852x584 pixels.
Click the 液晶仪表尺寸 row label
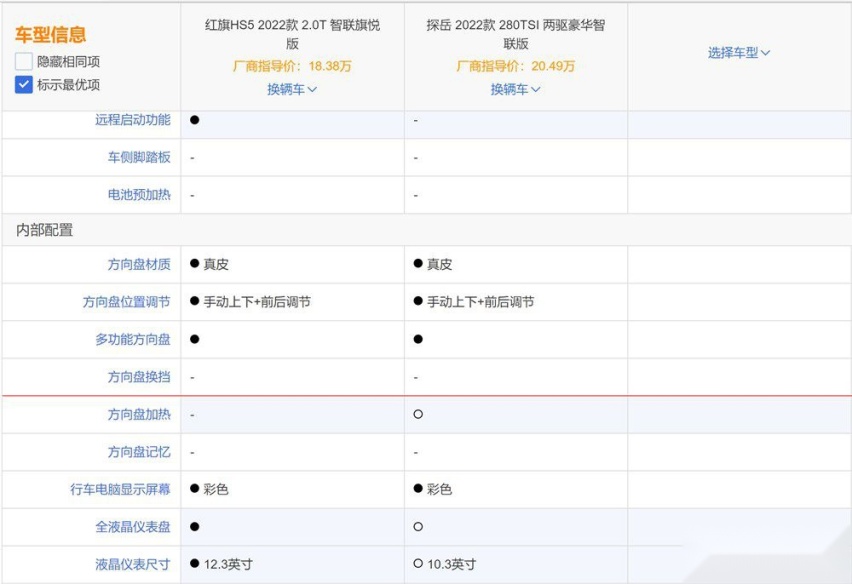[x=133, y=564]
